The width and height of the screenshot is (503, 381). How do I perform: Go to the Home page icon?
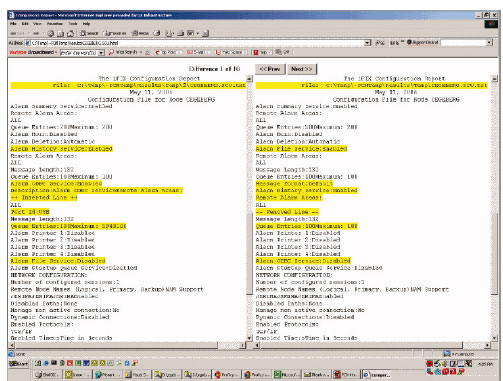tap(70, 33)
